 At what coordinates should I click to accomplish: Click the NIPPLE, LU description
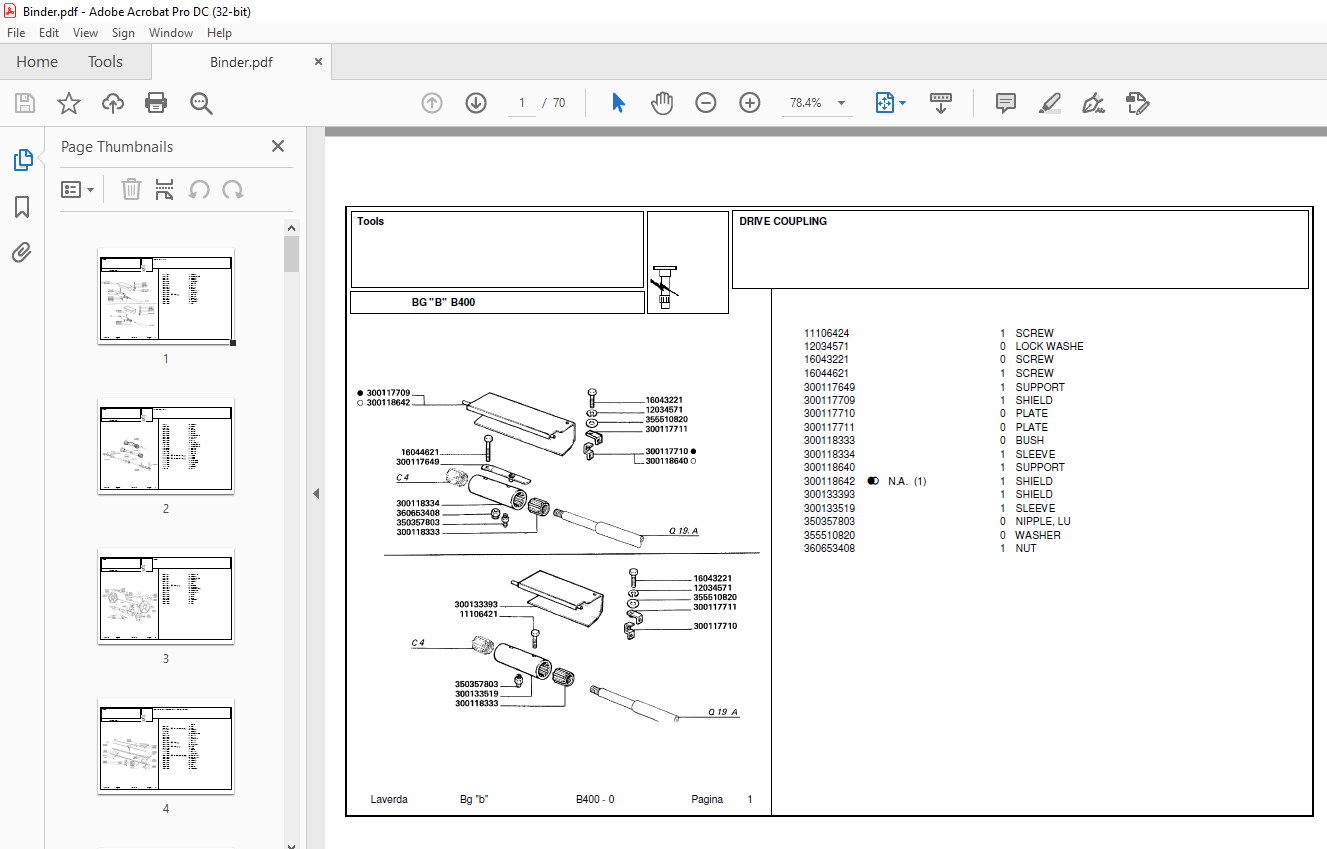click(1042, 521)
